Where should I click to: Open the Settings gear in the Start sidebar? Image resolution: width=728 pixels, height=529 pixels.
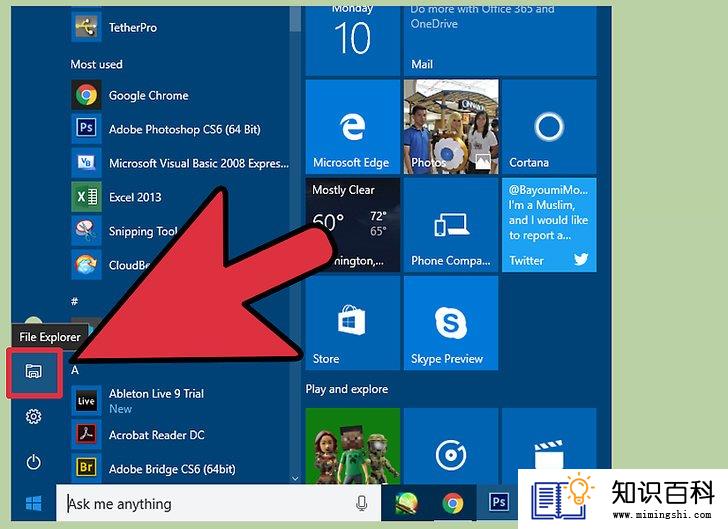(x=33, y=417)
